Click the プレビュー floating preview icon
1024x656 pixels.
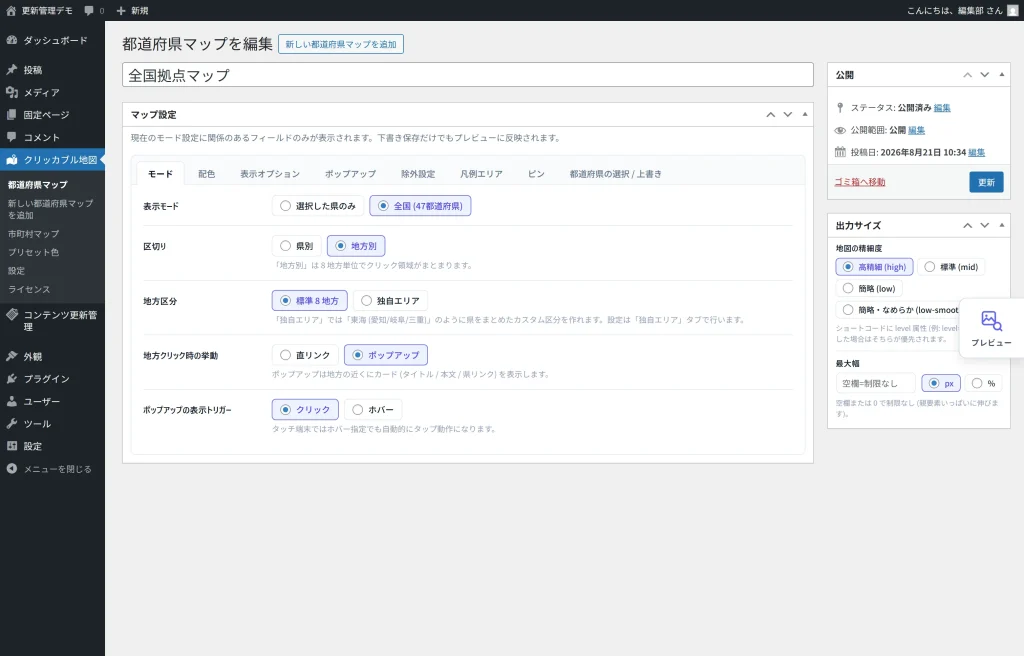tap(991, 321)
